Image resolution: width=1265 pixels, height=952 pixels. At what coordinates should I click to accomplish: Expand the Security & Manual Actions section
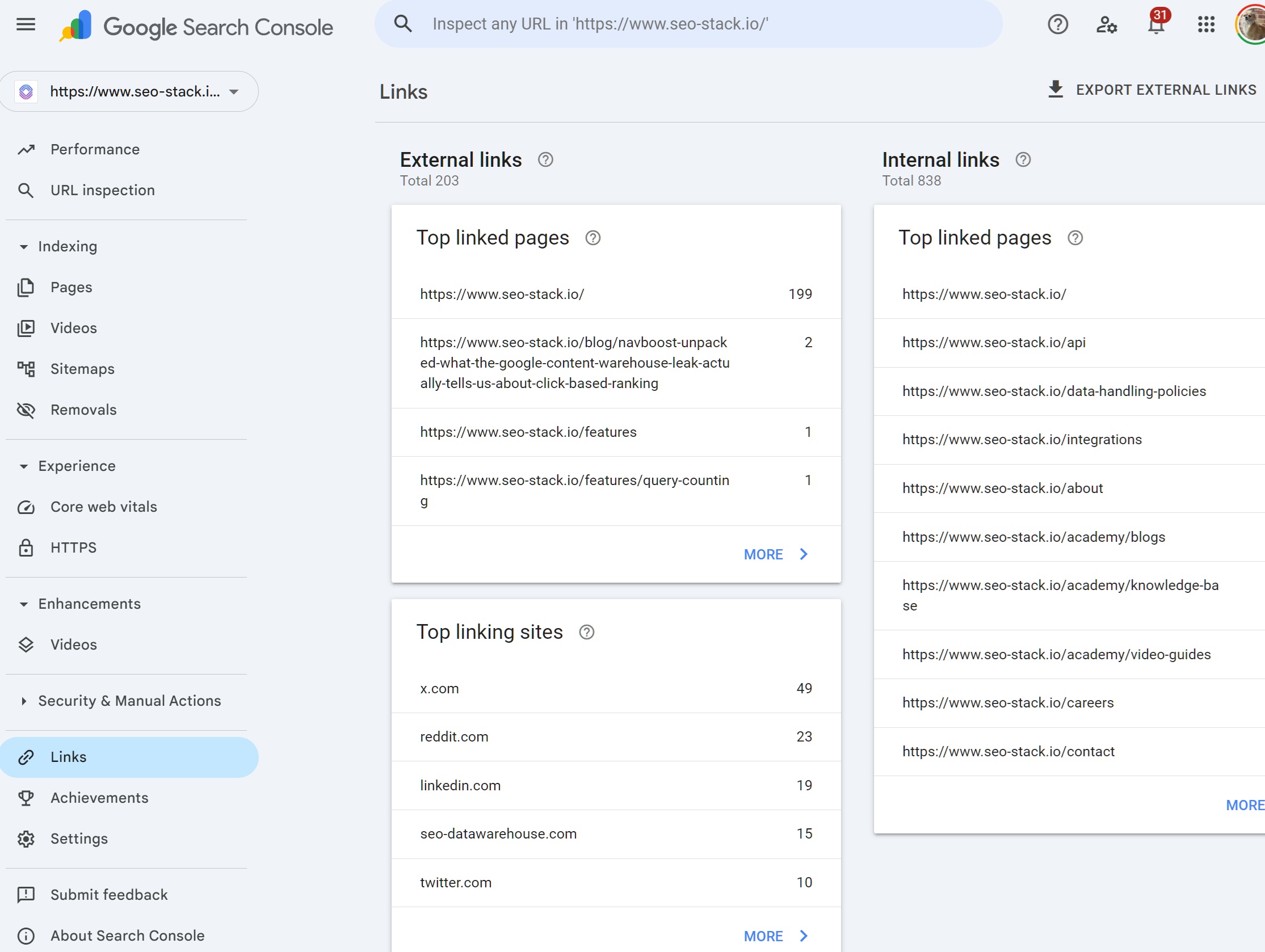click(x=23, y=701)
